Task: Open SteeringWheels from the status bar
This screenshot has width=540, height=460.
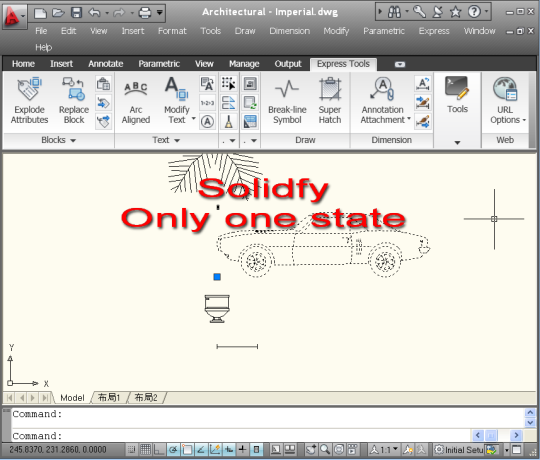Action: click(x=339, y=449)
